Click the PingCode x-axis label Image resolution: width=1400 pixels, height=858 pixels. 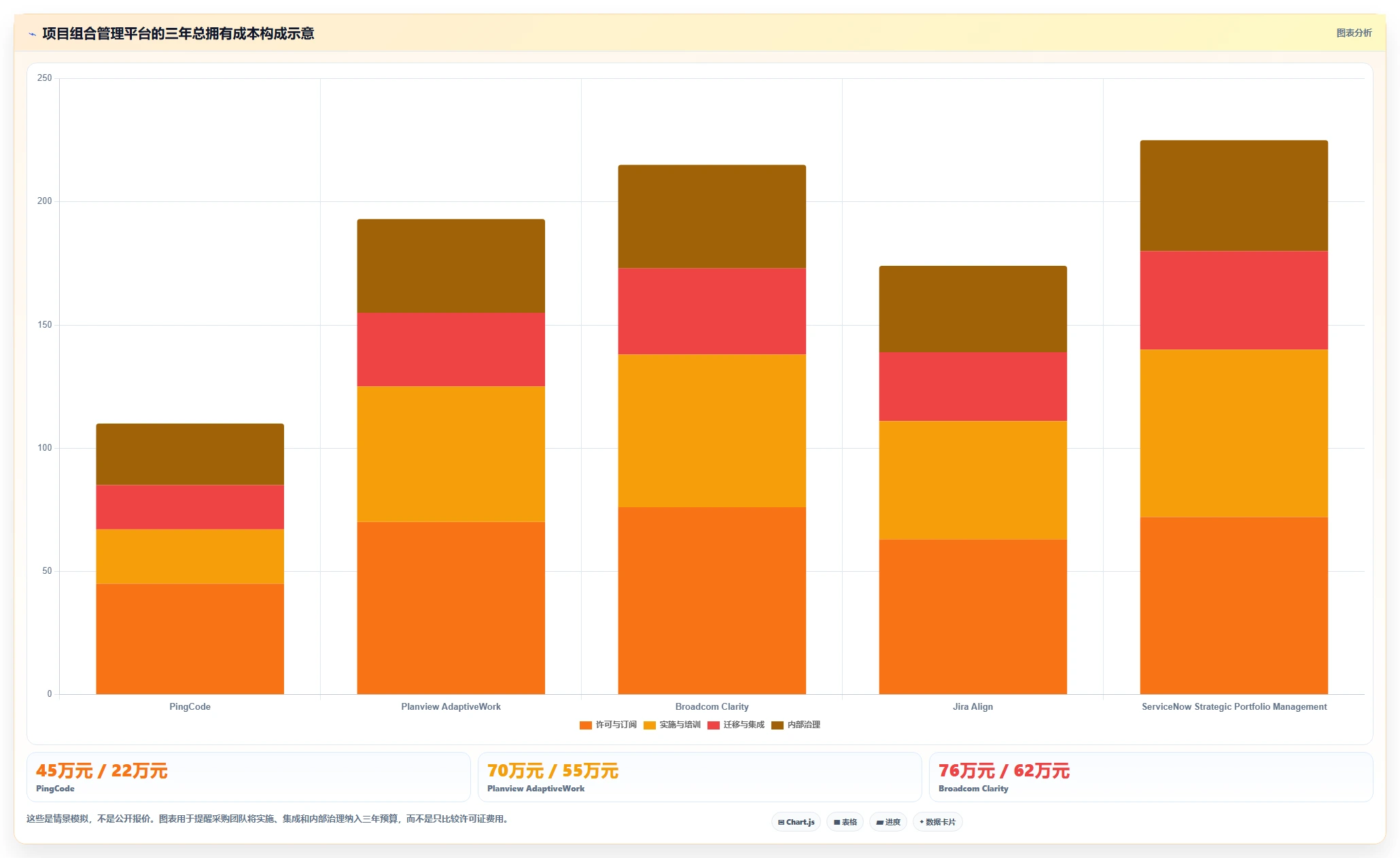190,707
